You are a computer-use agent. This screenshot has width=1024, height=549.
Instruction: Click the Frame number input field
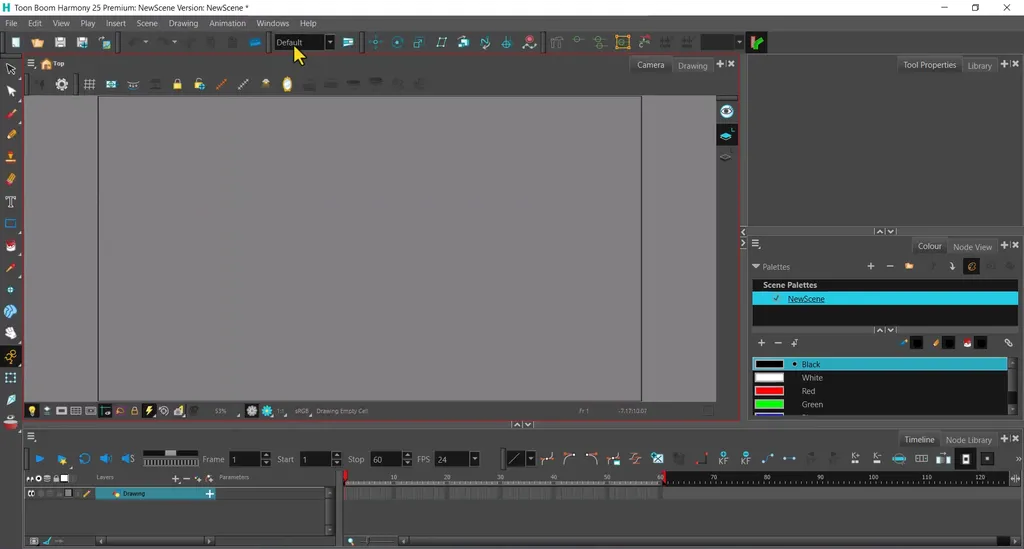(244, 459)
